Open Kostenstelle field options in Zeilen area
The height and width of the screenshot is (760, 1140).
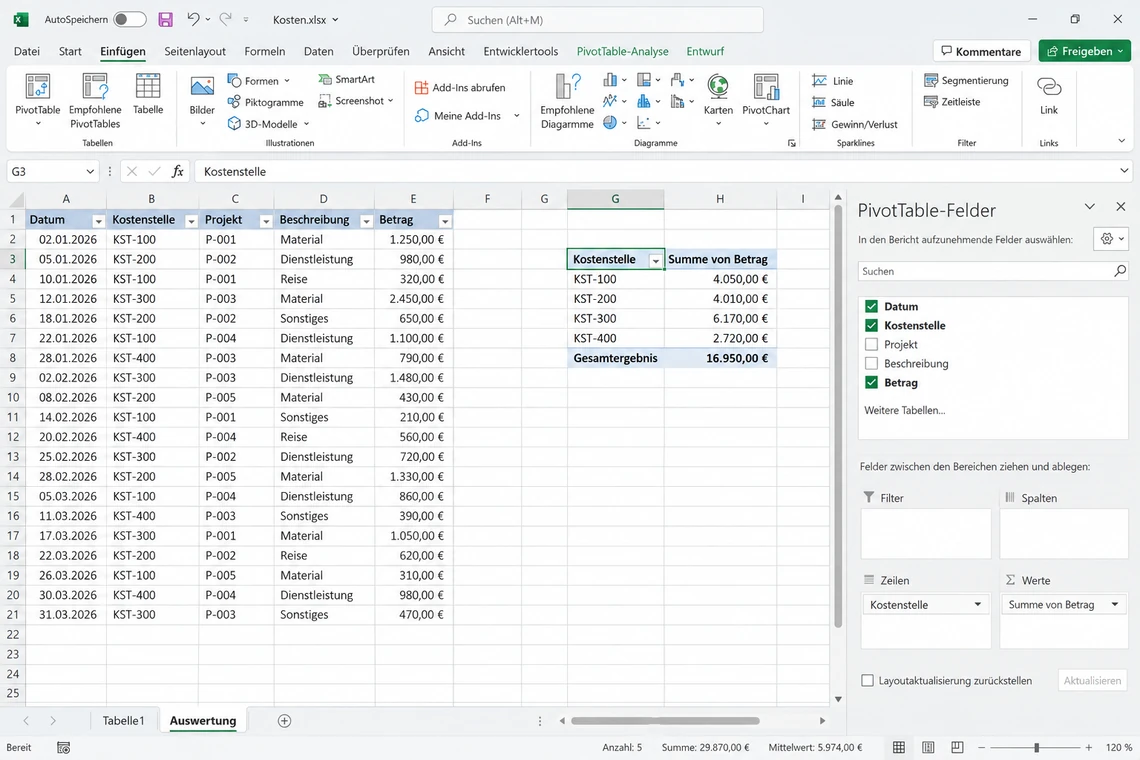978,604
